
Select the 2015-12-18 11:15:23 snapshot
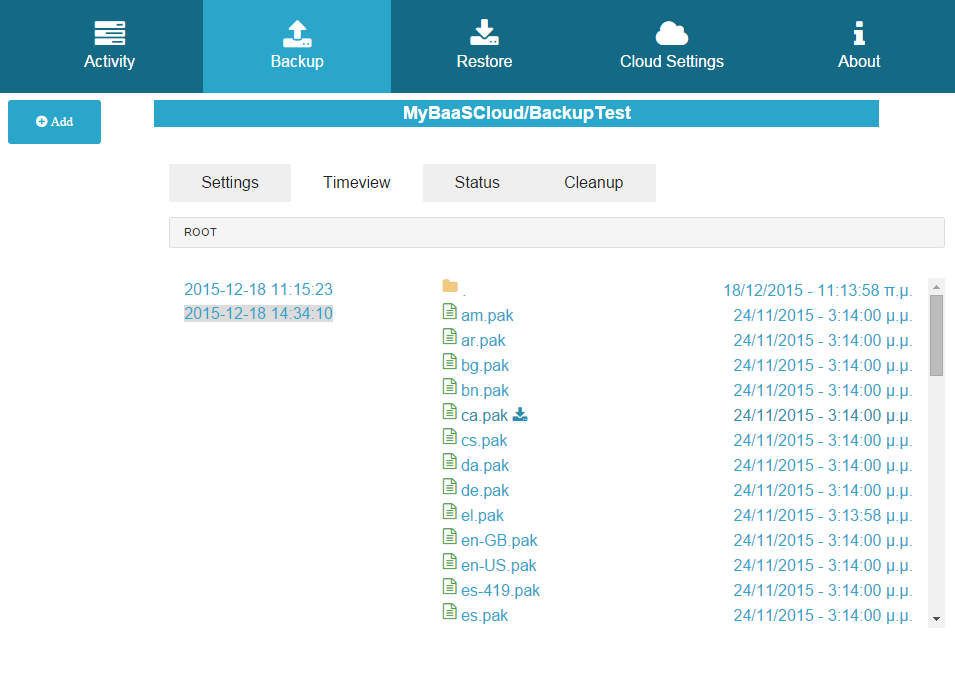258,288
